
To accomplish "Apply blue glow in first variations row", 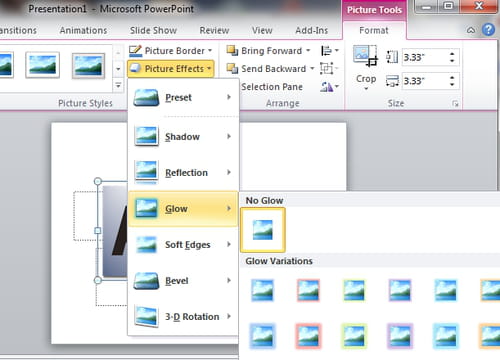I will tap(263, 290).
